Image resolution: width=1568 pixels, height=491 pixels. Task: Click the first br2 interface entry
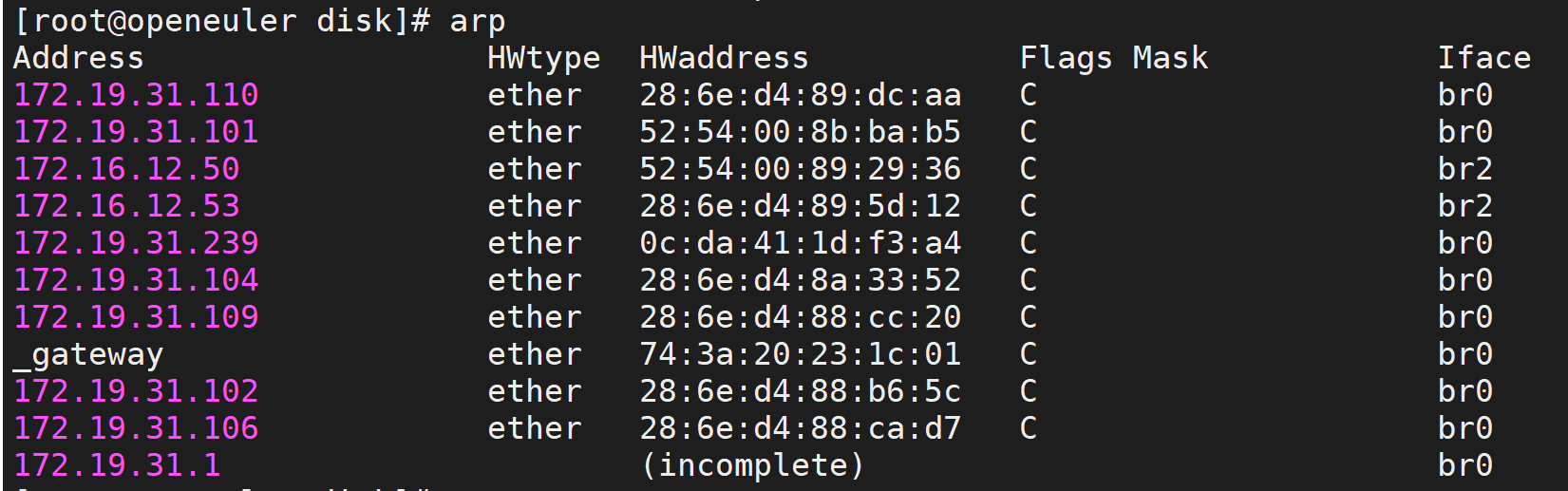click(x=1464, y=169)
